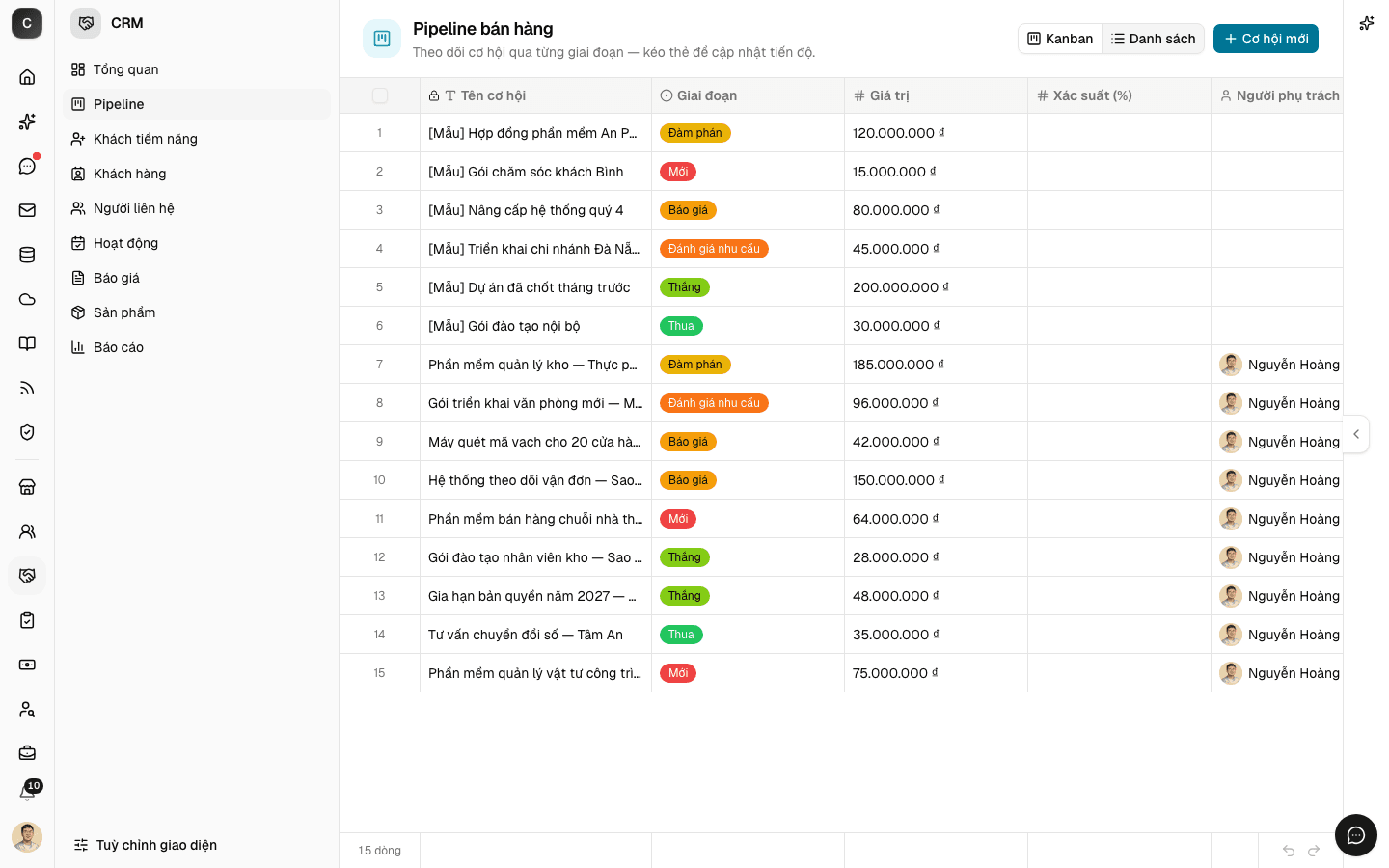Open the RSS feed icon in rail
Image resolution: width=1389 pixels, height=868 pixels.
(x=27, y=388)
